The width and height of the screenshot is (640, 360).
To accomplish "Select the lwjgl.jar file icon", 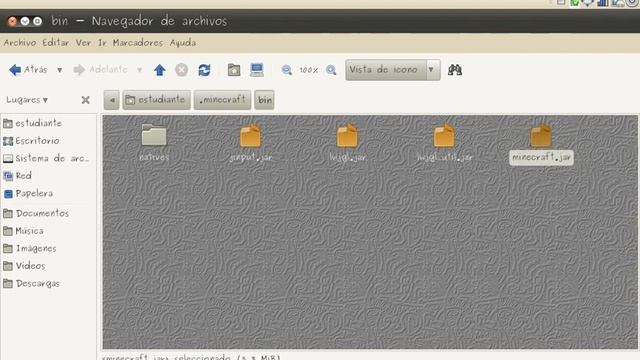I will click(x=347, y=135).
